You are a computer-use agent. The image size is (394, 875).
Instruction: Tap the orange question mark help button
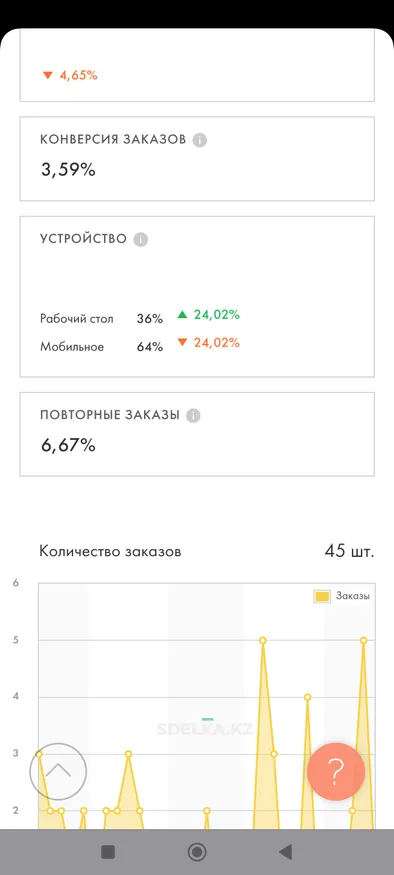tap(336, 772)
